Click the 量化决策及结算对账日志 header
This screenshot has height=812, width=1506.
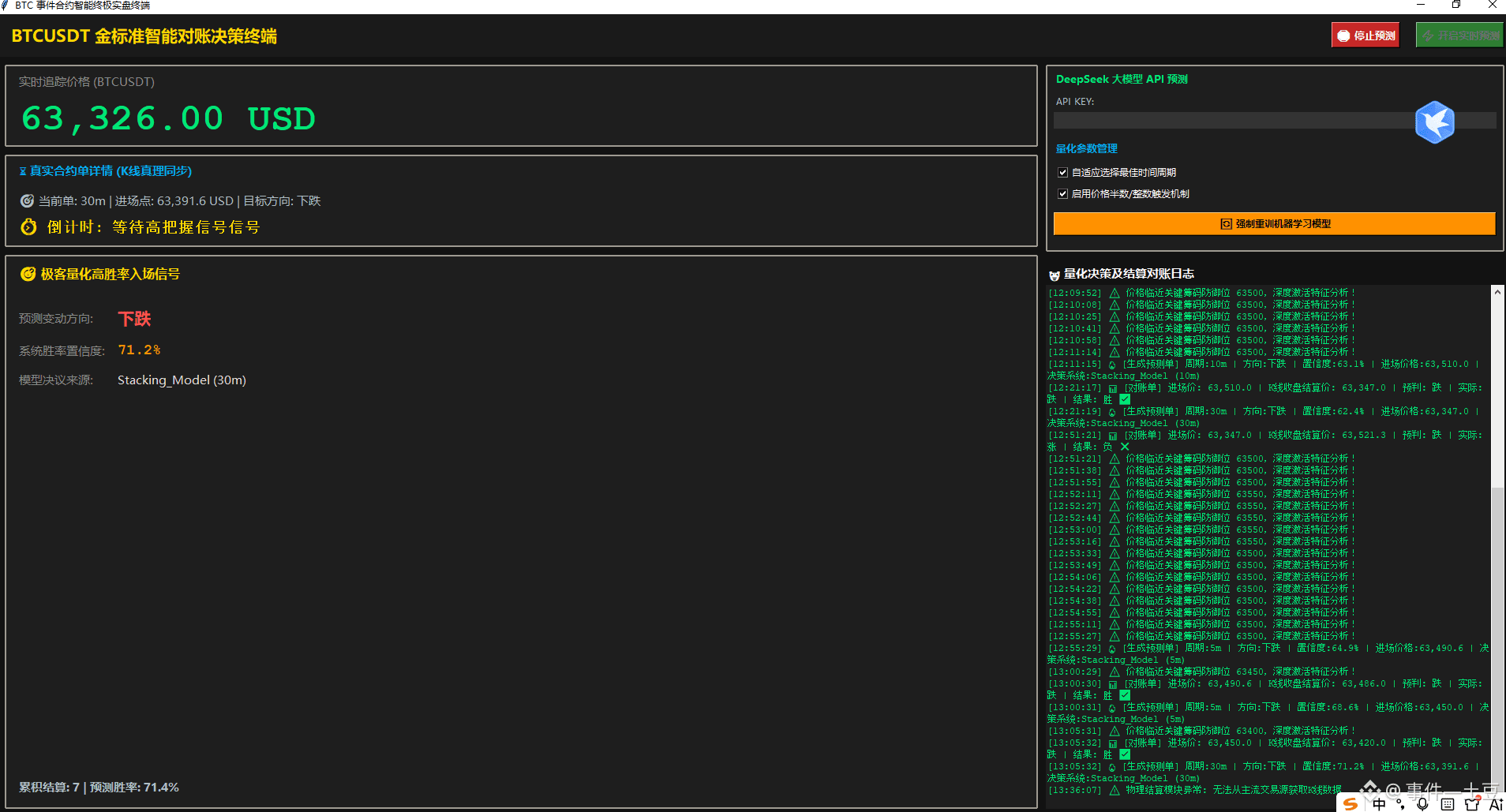(1129, 274)
